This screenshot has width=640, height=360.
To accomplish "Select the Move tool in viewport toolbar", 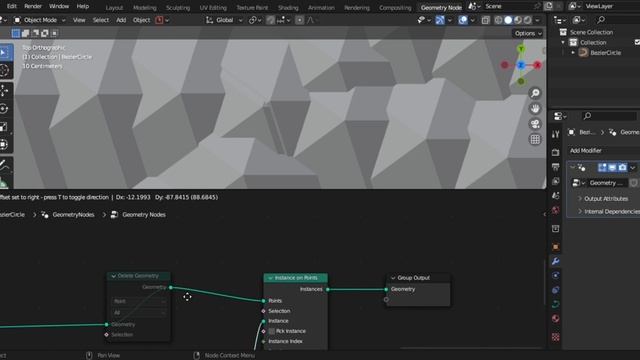I will tap(4, 90).
